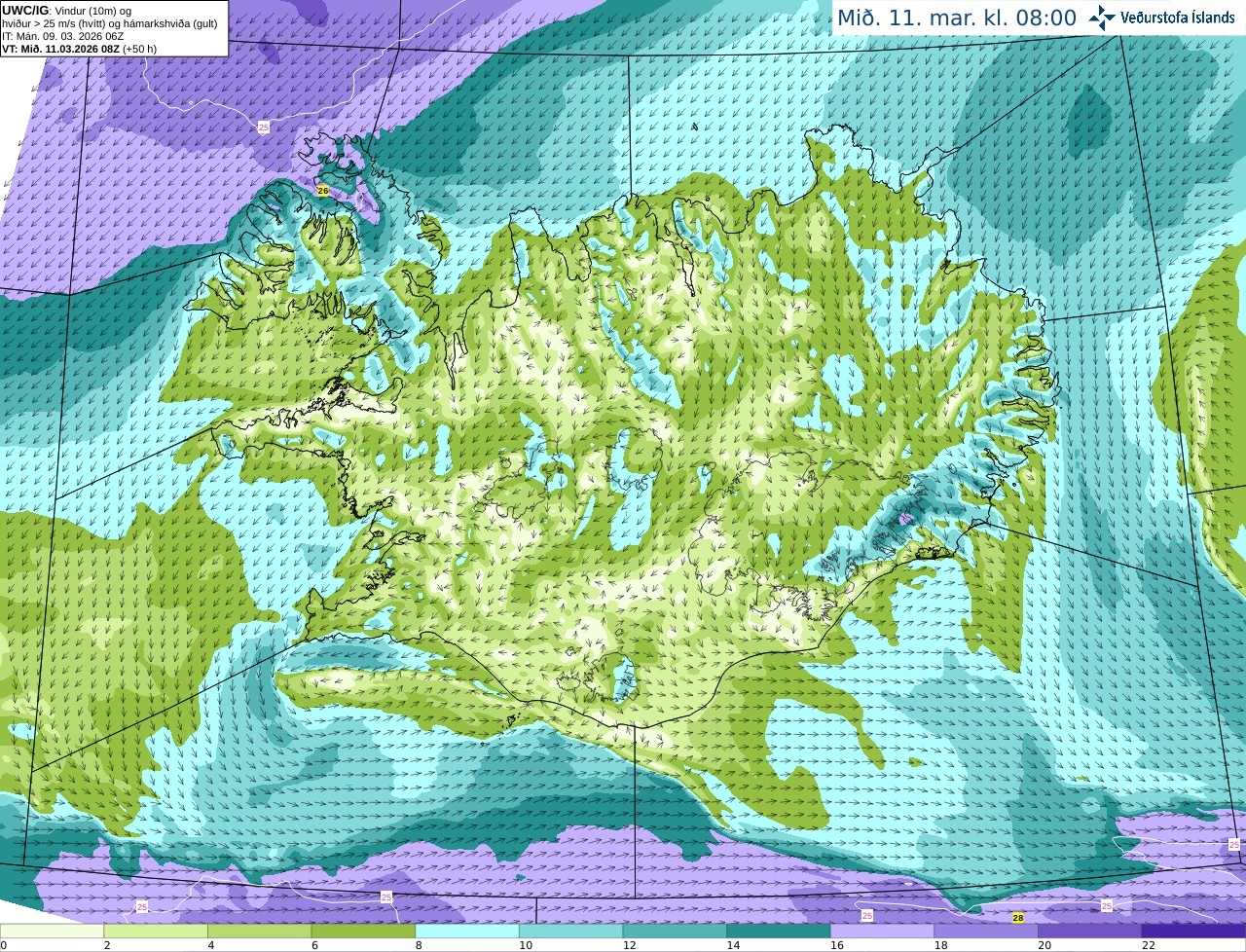Select the 8–10 m/s light cyan swatch
Viewport: 1246px width, 952px height.
(x=467, y=932)
